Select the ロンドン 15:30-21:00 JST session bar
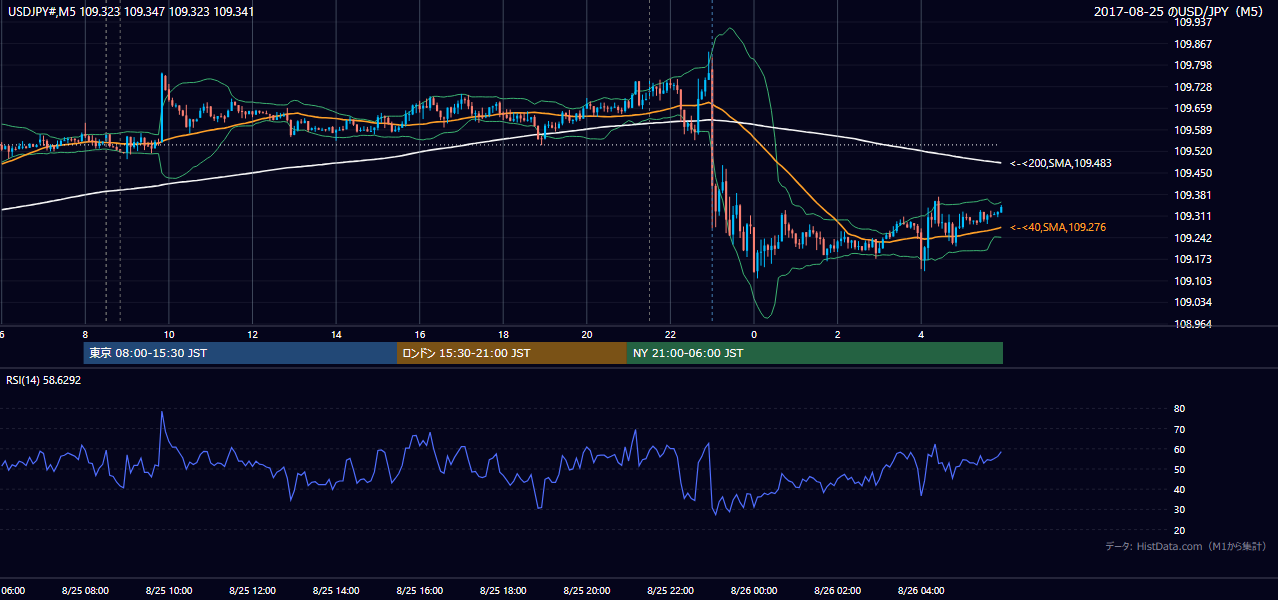 [x=512, y=353]
